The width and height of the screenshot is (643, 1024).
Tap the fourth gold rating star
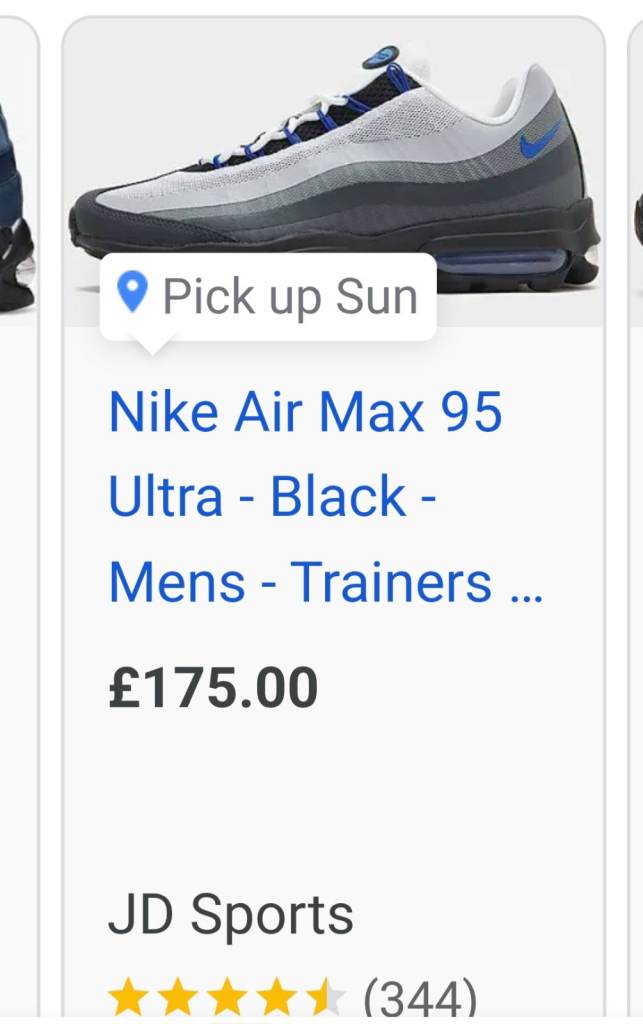pos(275,998)
